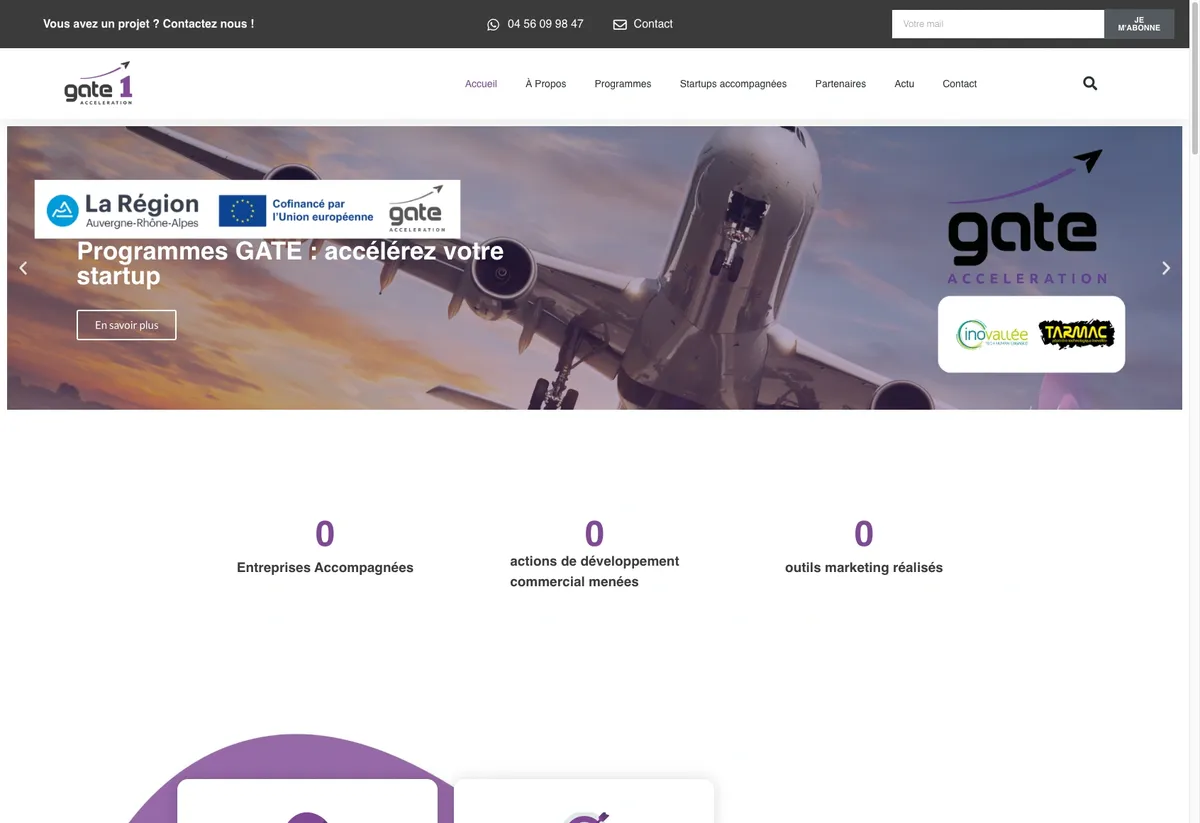
Task: Click the Entreprises Accompagnées counter label
Action: (x=325, y=567)
